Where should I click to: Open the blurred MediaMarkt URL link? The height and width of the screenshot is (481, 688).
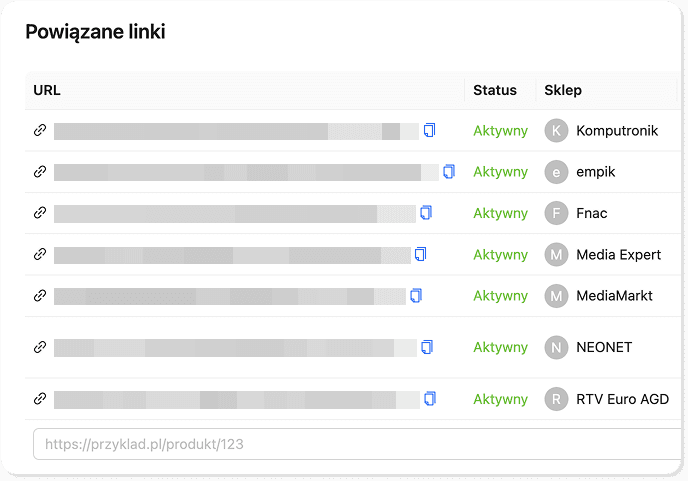pyautogui.click(x=230, y=296)
